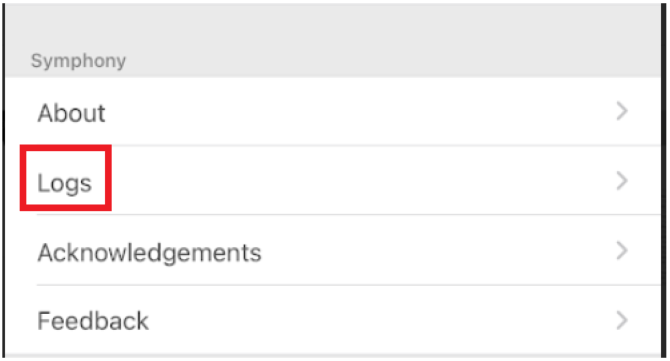Click the gray header area above About

click(333, 41)
